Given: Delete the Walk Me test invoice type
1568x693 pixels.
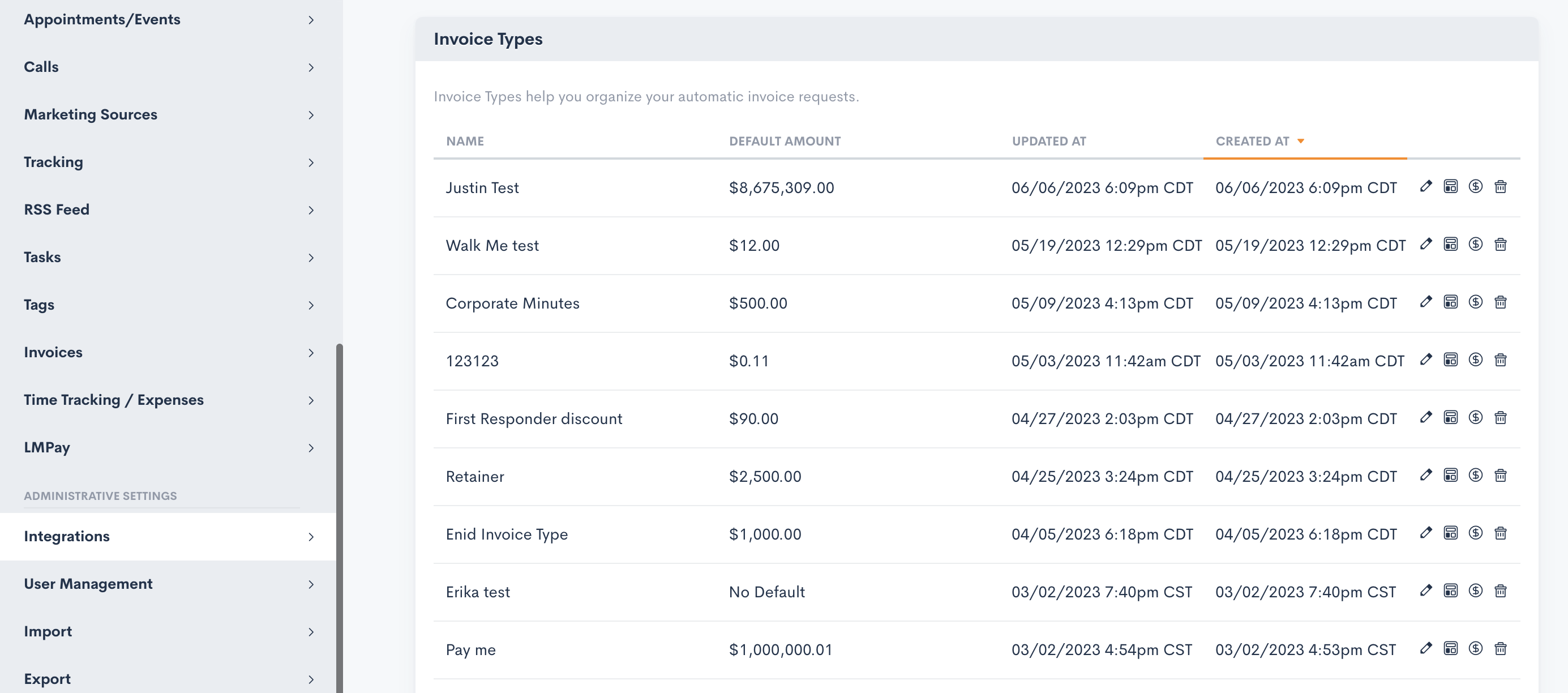Looking at the screenshot, I should click(x=1501, y=244).
